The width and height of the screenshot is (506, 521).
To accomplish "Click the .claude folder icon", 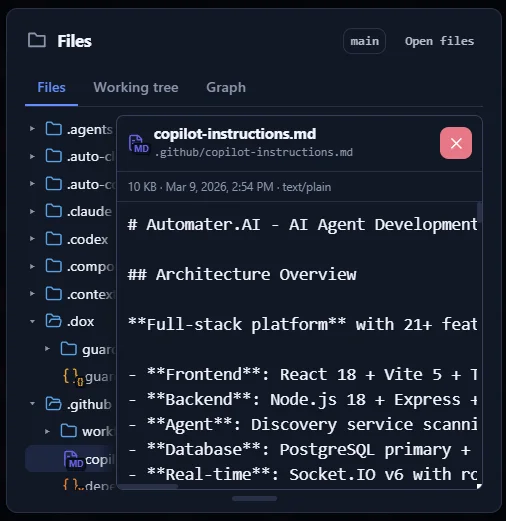I will [x=53, y=211].
